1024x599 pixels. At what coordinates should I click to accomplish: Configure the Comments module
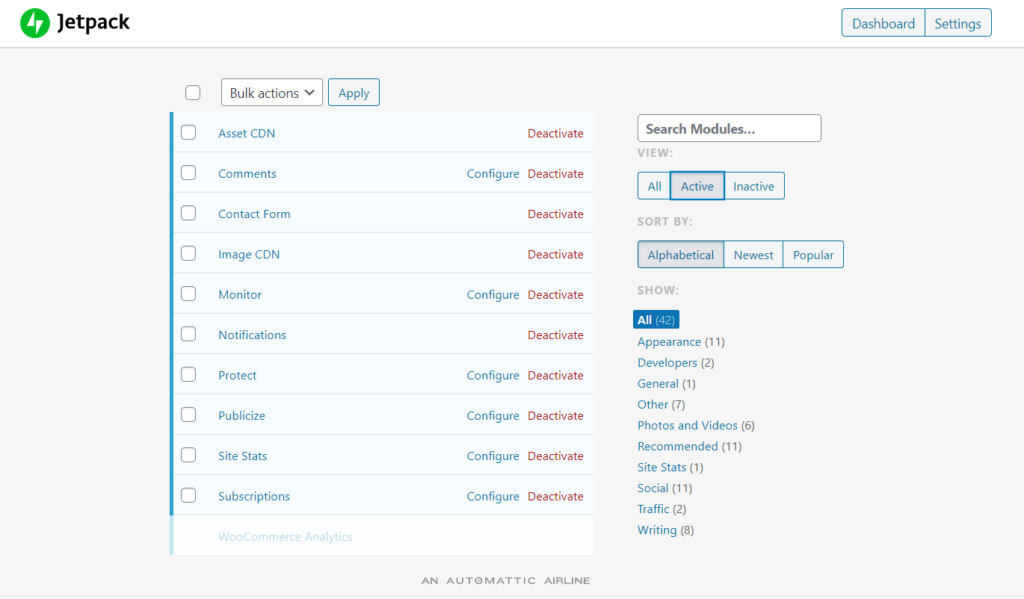pos(492,174)
